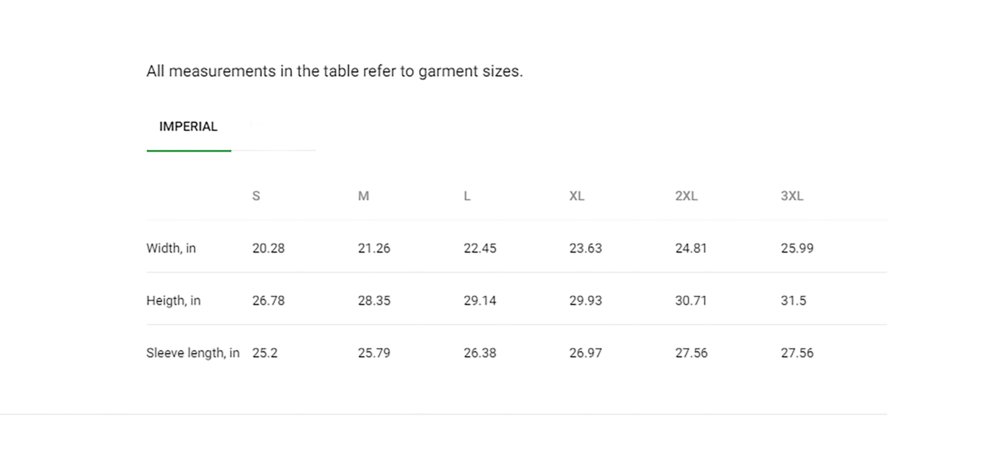Click the S size column header
The height and width of the screenshot is (453, 1005).
pyautogui.click(x=256, y=196)
